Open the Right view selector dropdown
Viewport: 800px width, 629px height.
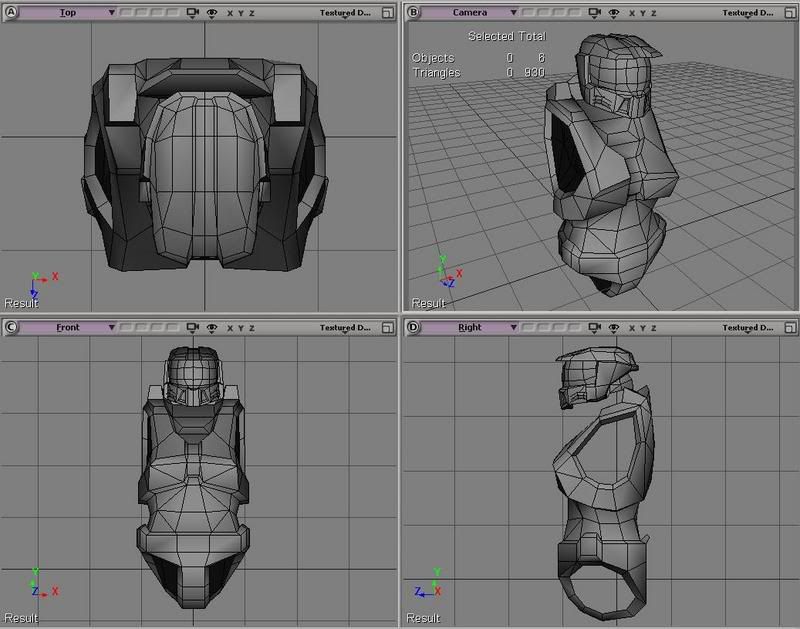click(x=470, y=327)
